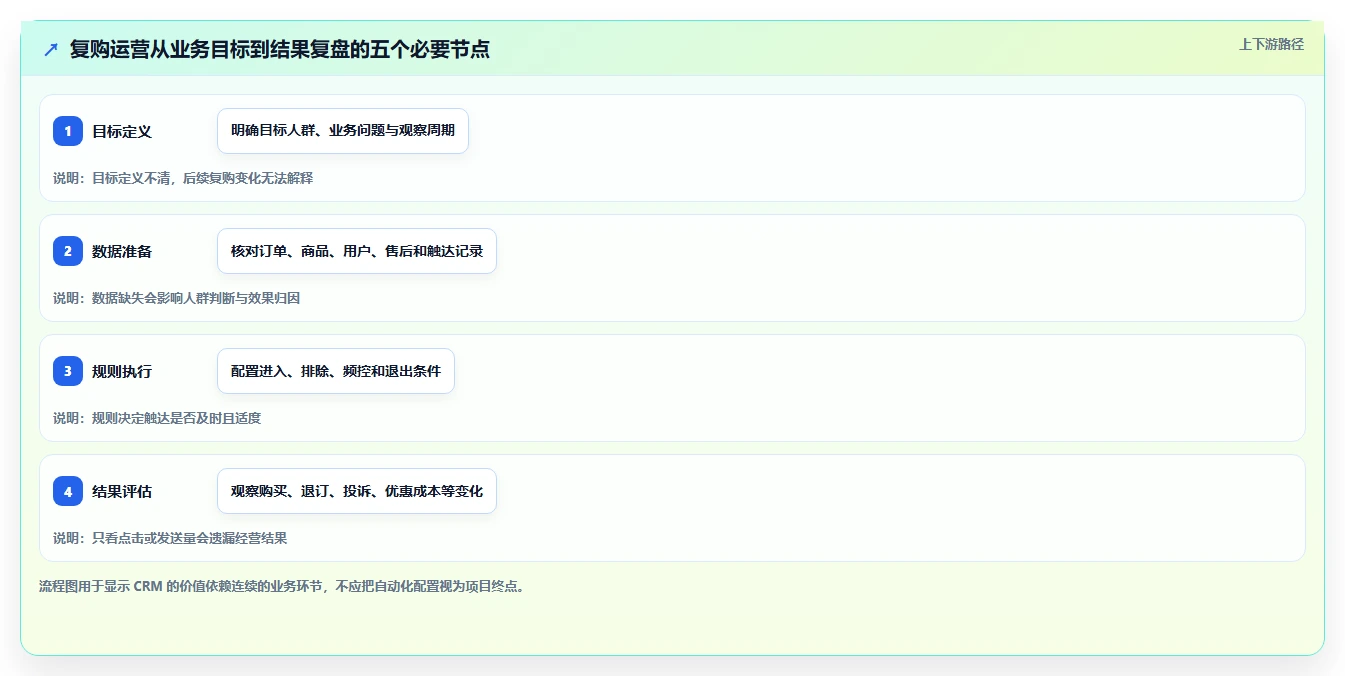Click the number 1 step badge
This screenshot has width=1345, height=676.
point(68,131)
